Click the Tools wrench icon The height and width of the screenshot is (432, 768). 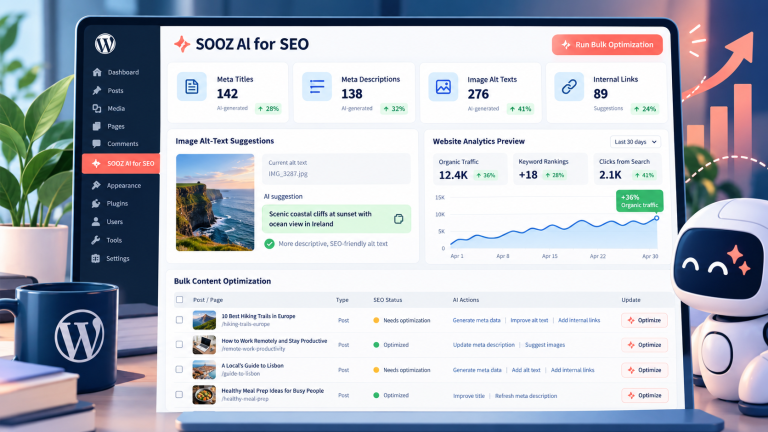96,240
